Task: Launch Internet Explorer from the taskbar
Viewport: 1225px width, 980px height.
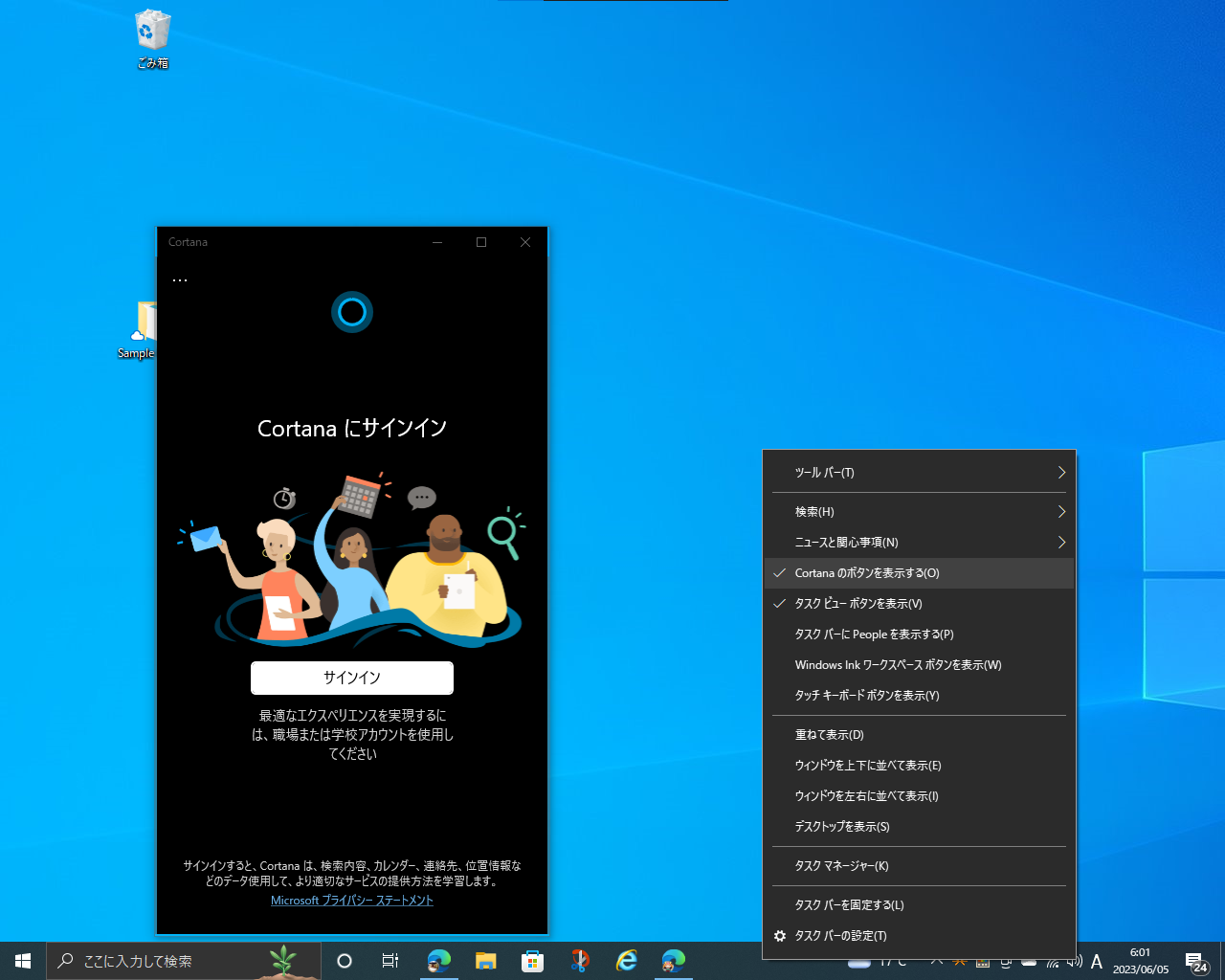Action: (x=627, y=962)
